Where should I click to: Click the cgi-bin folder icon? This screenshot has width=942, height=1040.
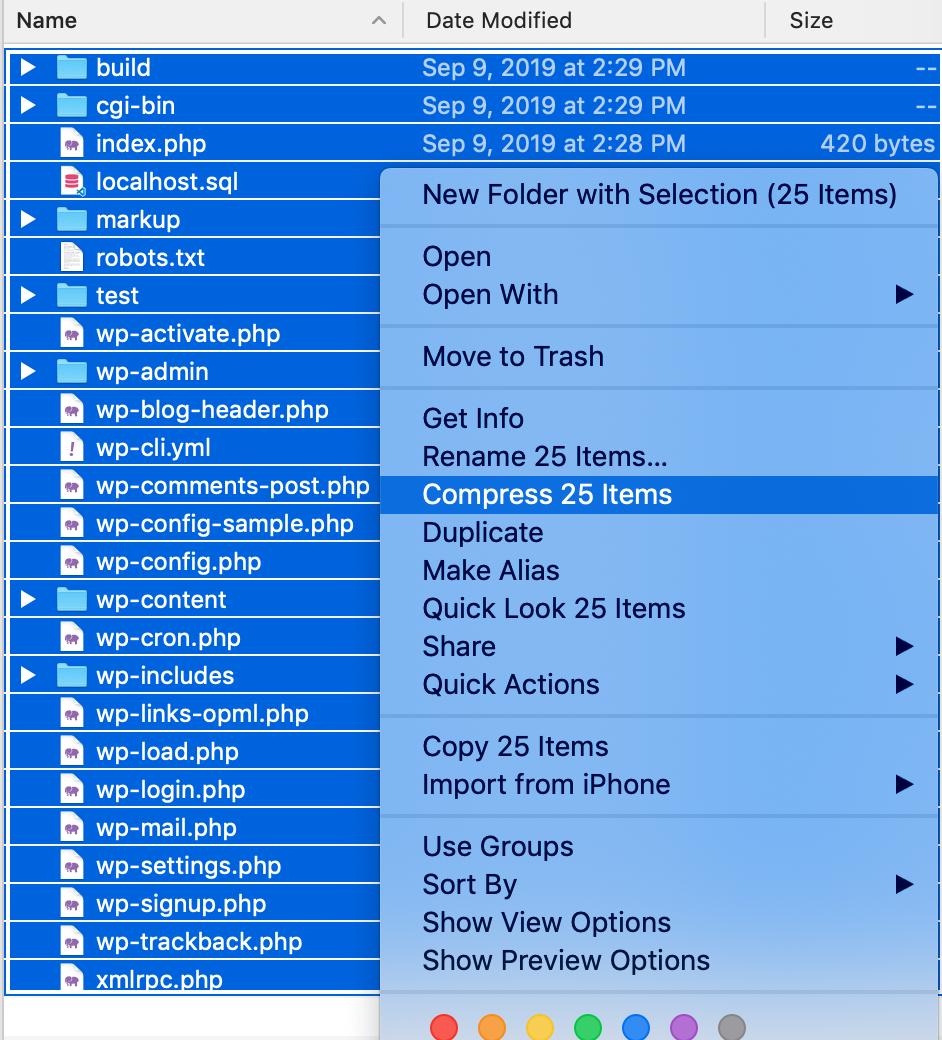pyautogui.click(x=72, y=105)
